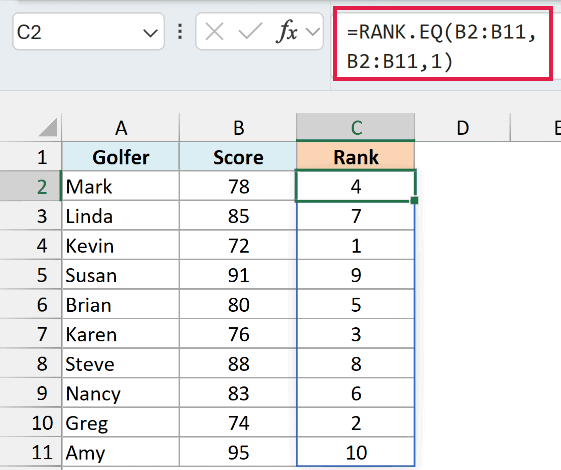The width and height of the screenshot is (561, 470).
Task: Select Greg's rank cell showing 2
Action: point(356,422)
